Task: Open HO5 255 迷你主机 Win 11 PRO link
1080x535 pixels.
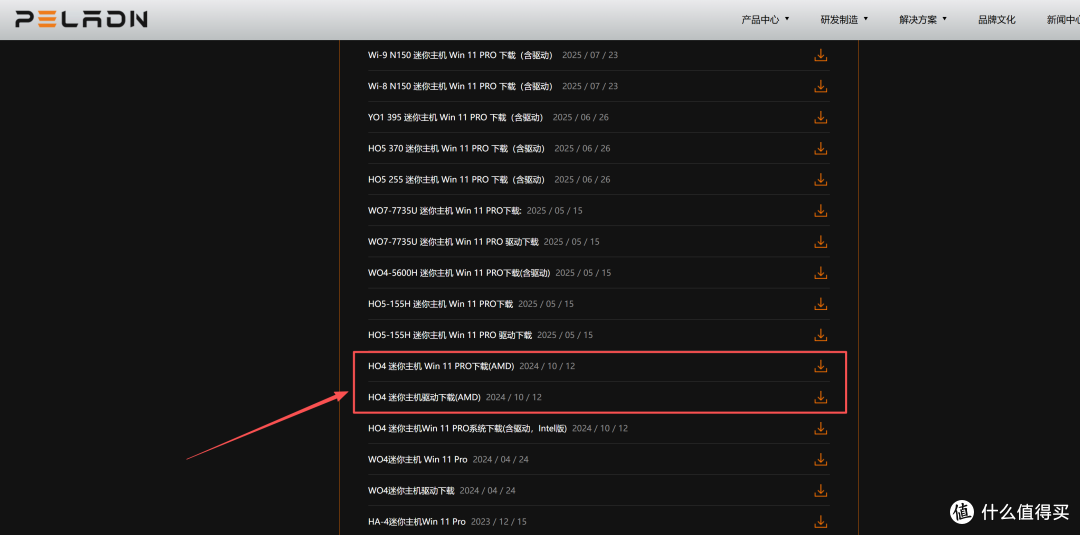Action: tap(457, 179)
